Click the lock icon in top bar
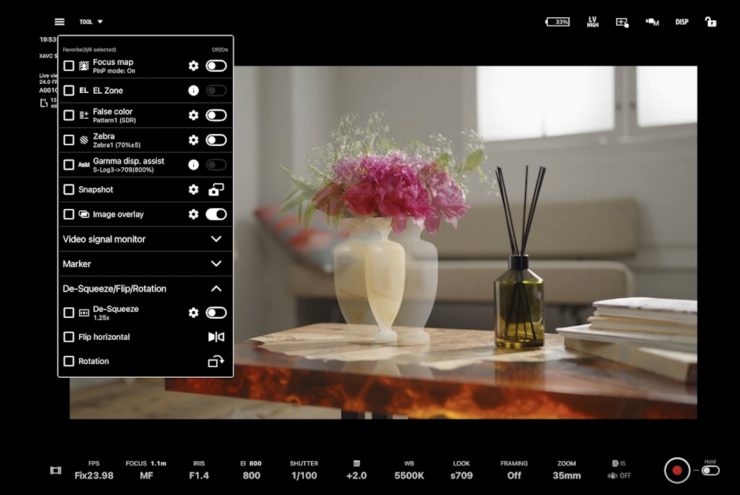The image size is (740, 495). (x=710, y=22)
